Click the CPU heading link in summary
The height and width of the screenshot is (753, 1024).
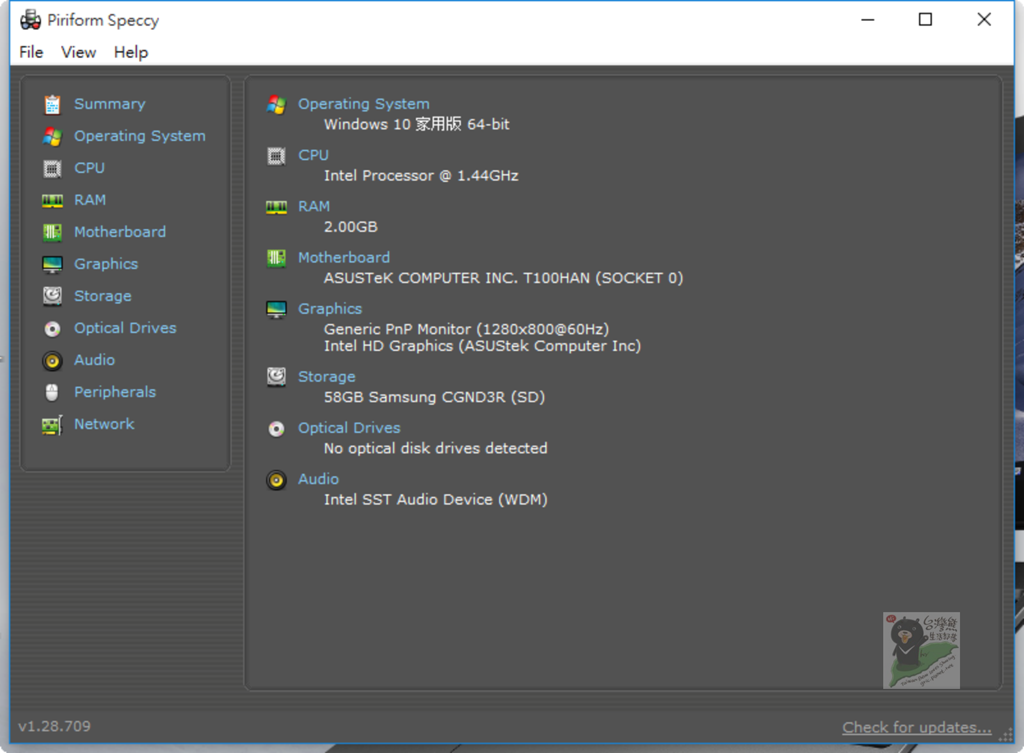[x=313, y=155]
